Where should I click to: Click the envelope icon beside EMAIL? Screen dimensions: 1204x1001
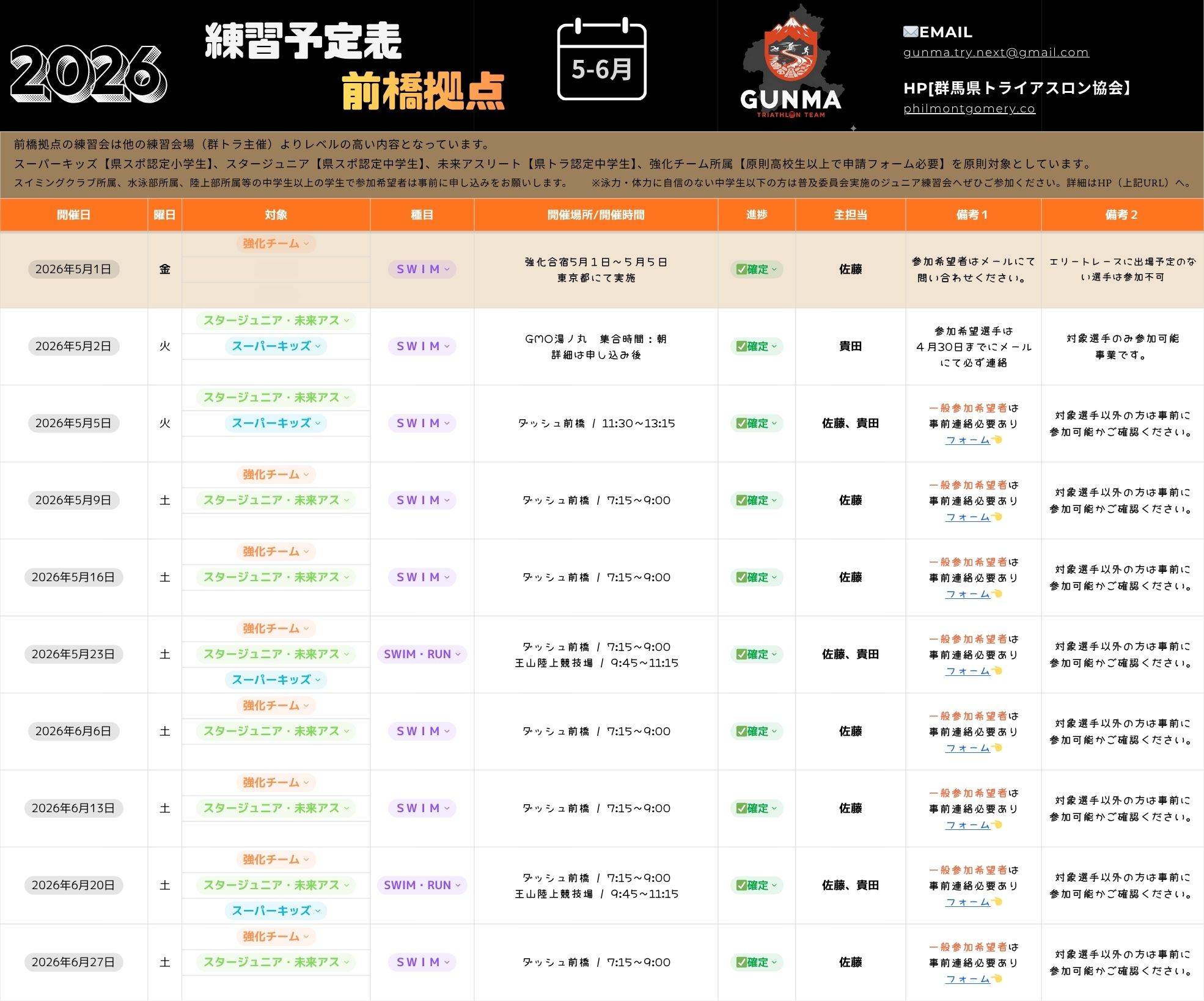[910, 32]
